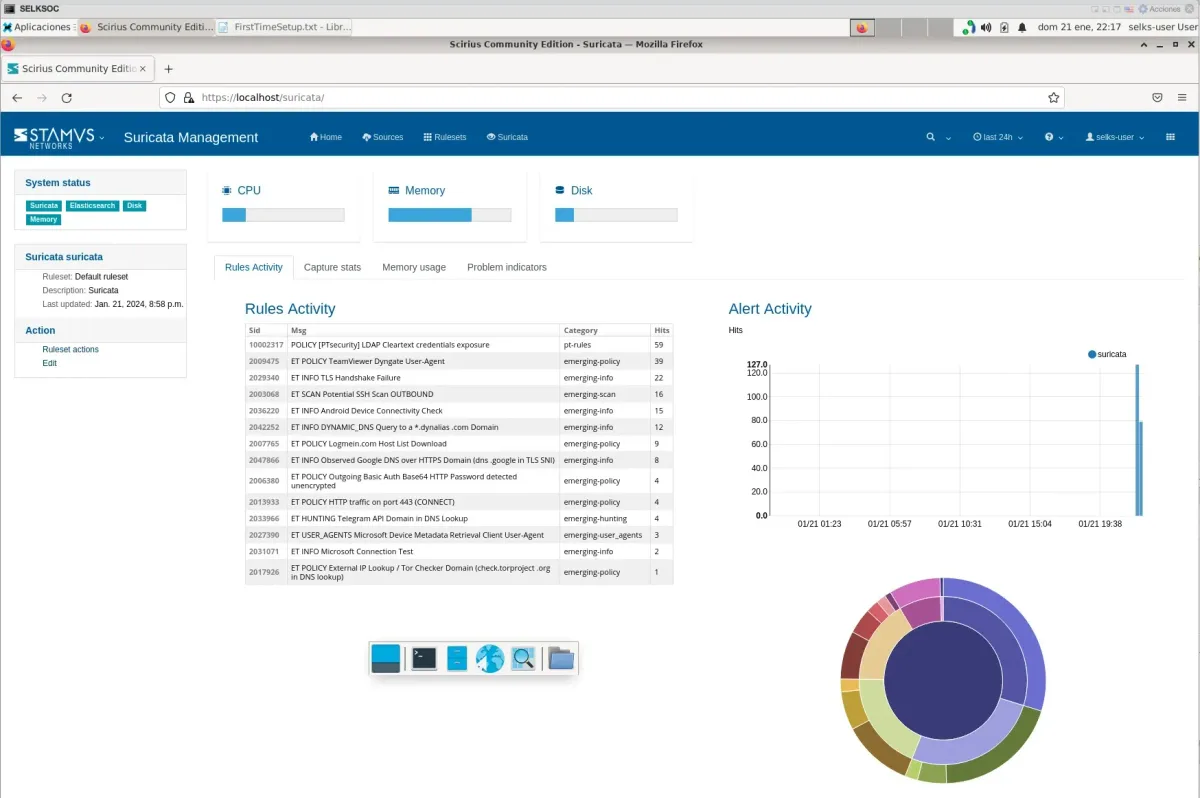This screenshot has height=798, width=1200.
Task: Click the Elasticsearch status badge
Action: pos(92,206)
